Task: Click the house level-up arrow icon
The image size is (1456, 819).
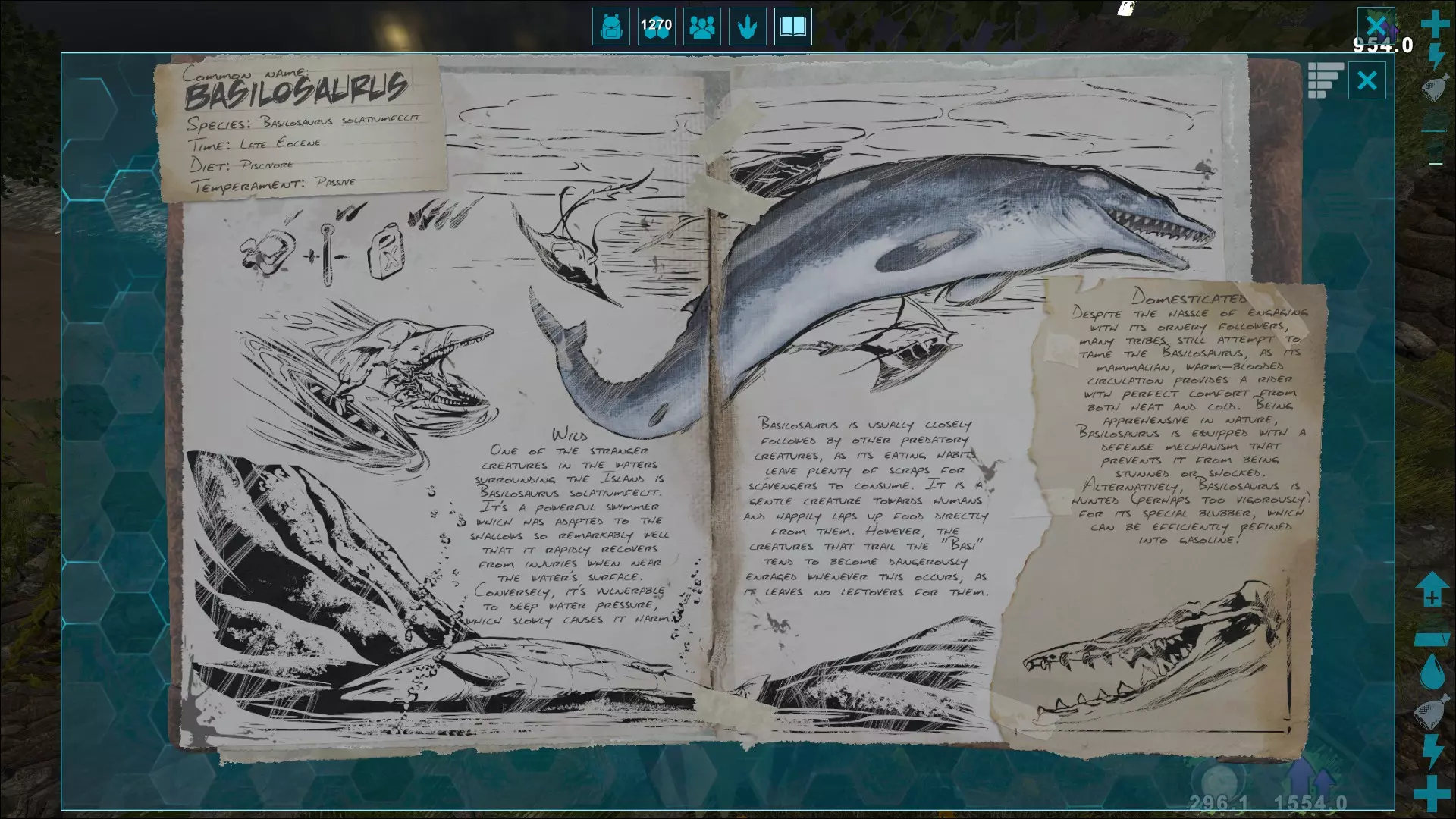Action: click(1432, 590)
